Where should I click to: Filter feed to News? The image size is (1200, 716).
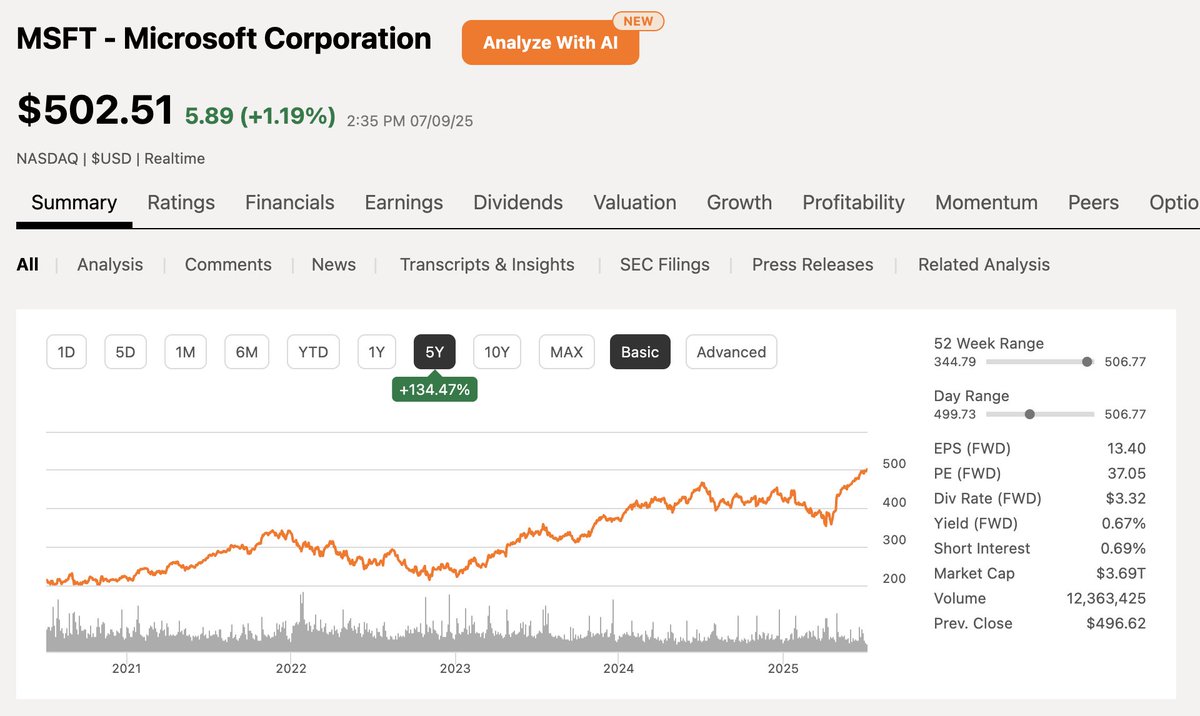333,265
